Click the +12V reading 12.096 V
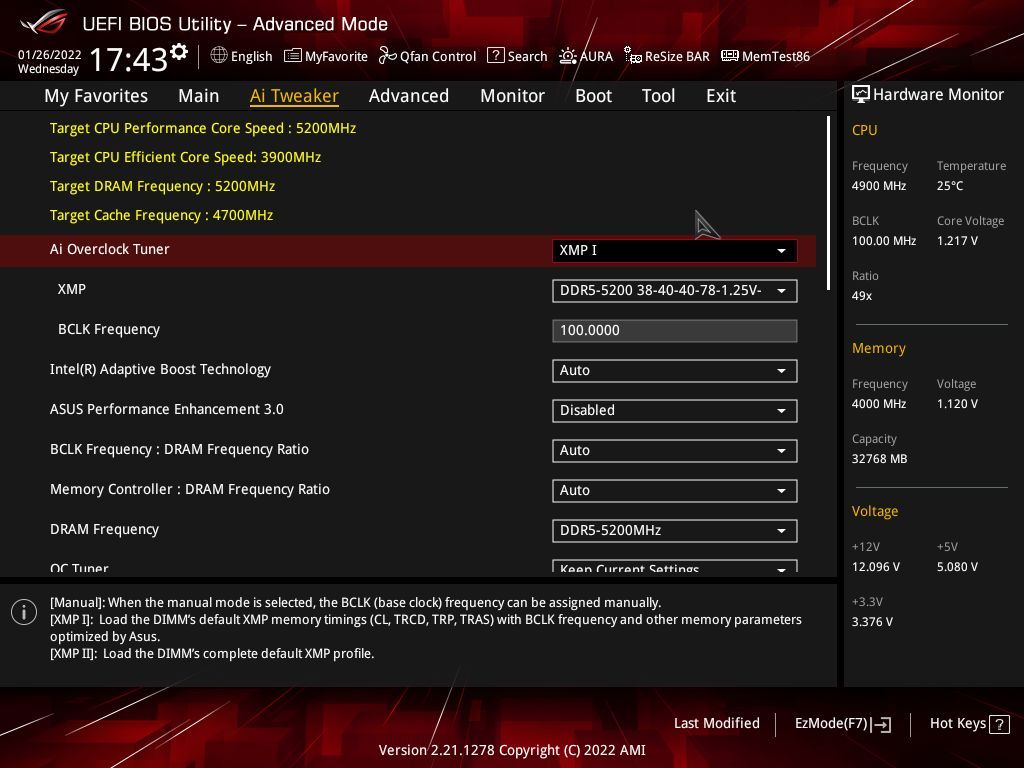The width and height of the screenshot is (1024, 768). [876, 566]
